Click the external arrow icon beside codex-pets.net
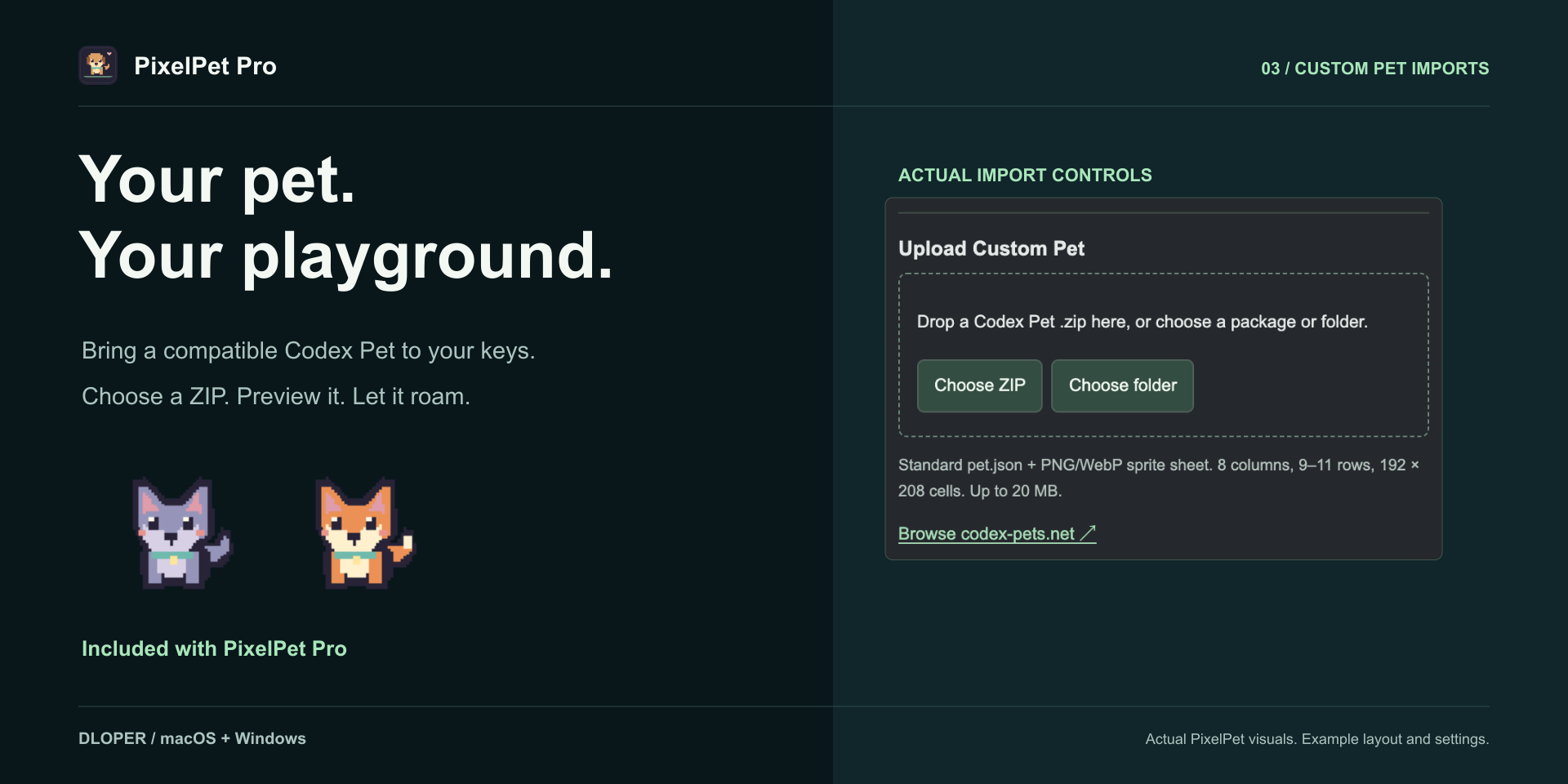Image resolution: width=1568 pixels, height=784 pixels. point(1088,533)
